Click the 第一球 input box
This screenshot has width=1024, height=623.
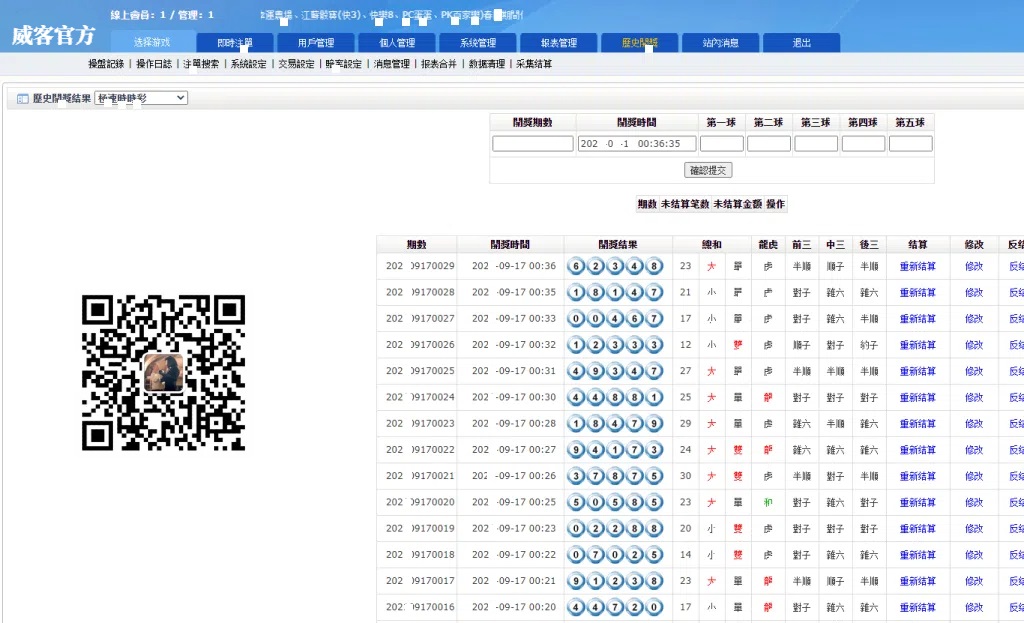pyautogui.click(x=722, y=144)
